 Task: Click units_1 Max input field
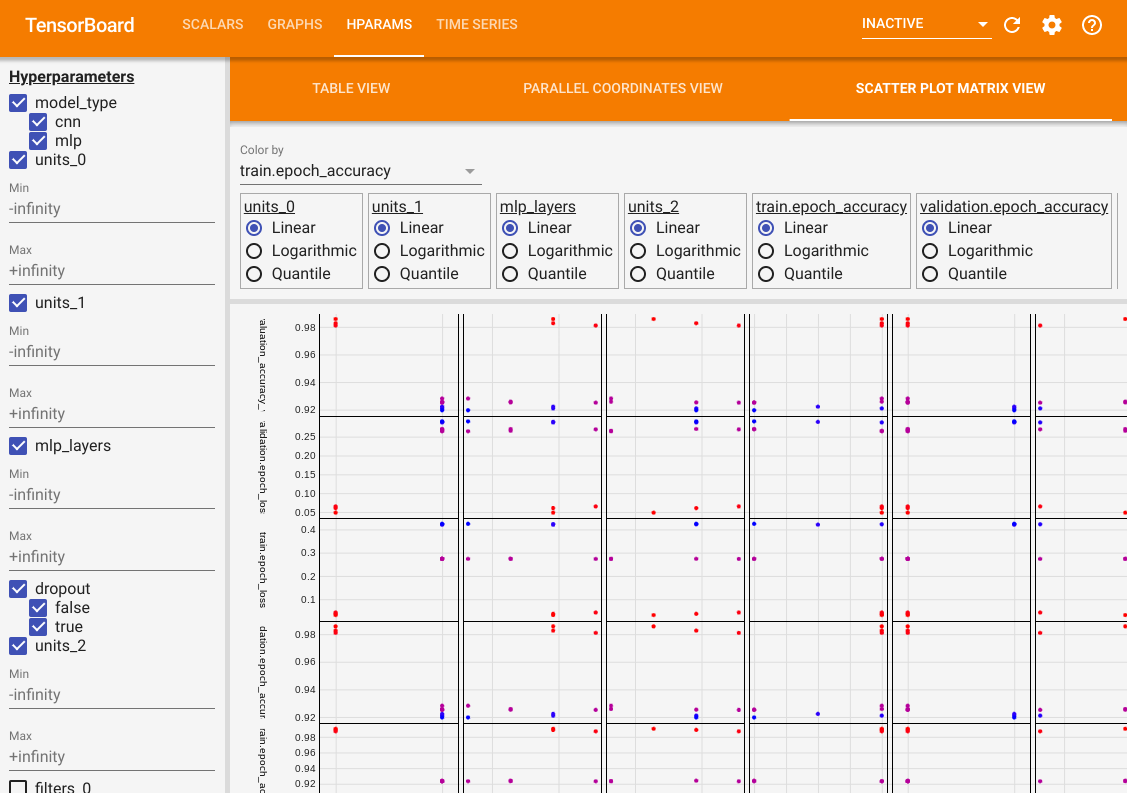pyautogui.click(x=111, y=414)
